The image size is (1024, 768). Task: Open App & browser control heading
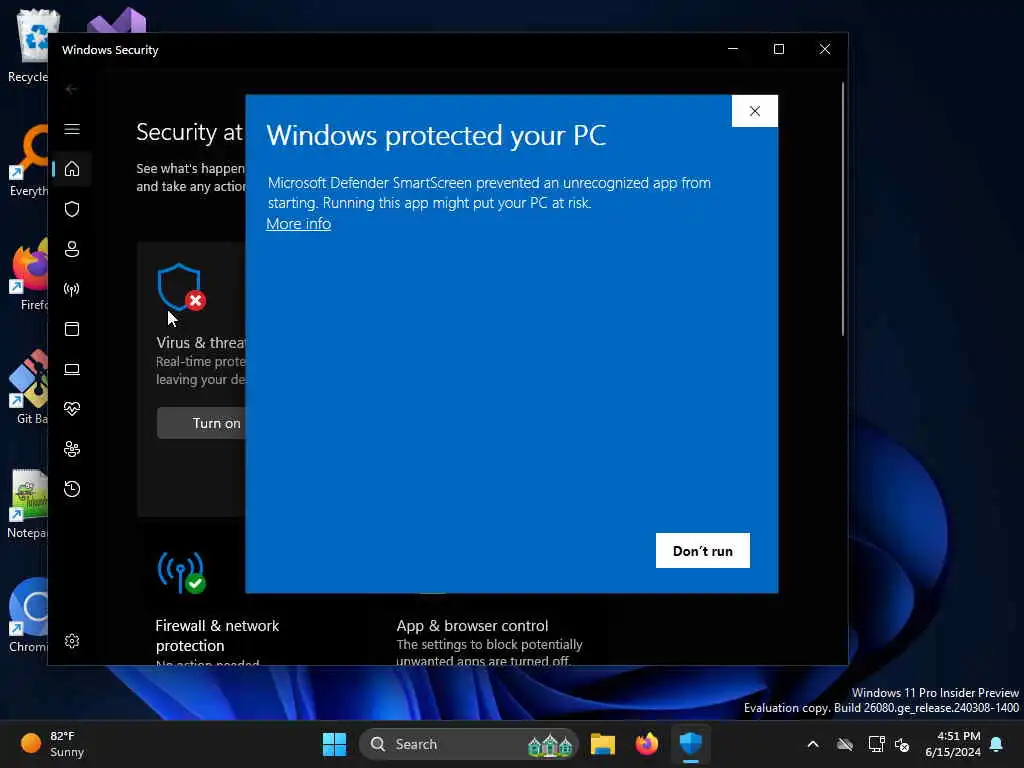(472, 626)
